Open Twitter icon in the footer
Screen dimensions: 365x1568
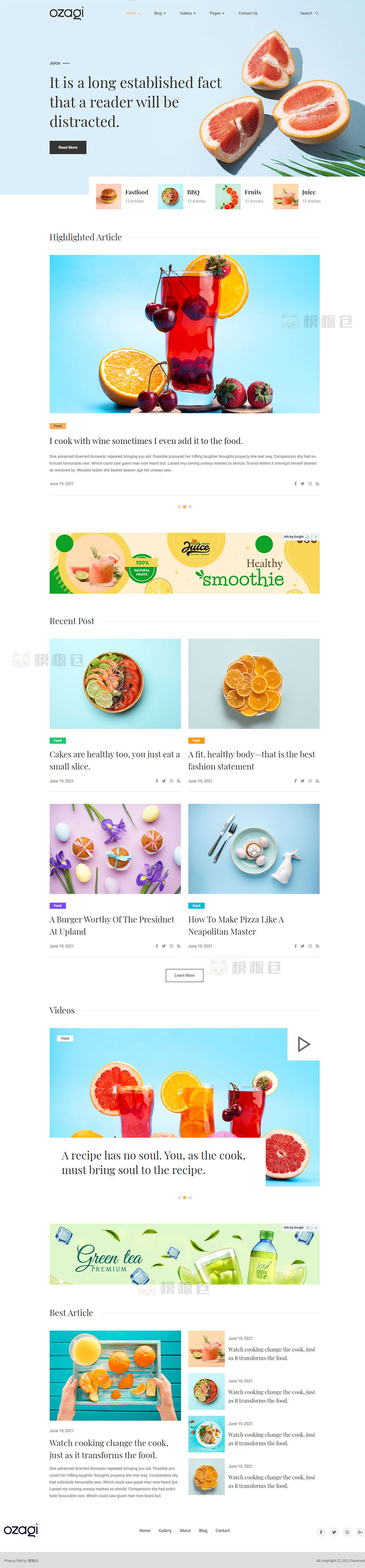[x=334, y=1532]
